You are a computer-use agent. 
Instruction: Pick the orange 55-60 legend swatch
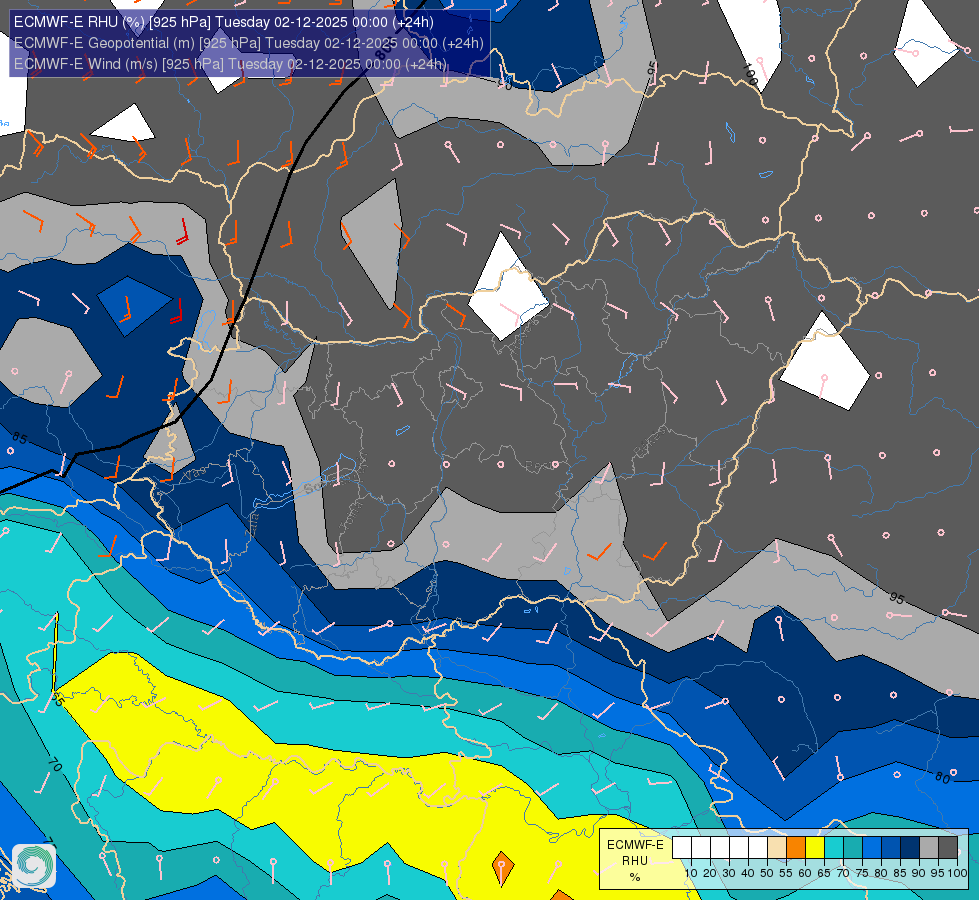796,848
